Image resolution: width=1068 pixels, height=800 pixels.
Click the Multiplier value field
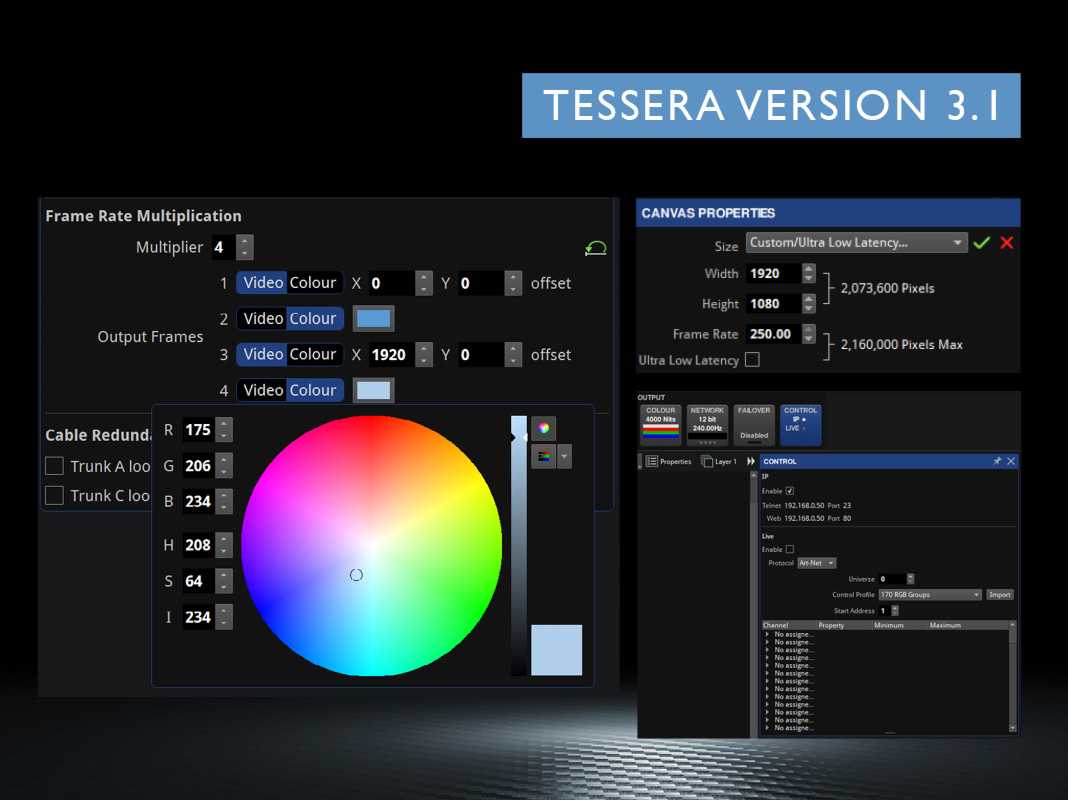tap(219, 247)
